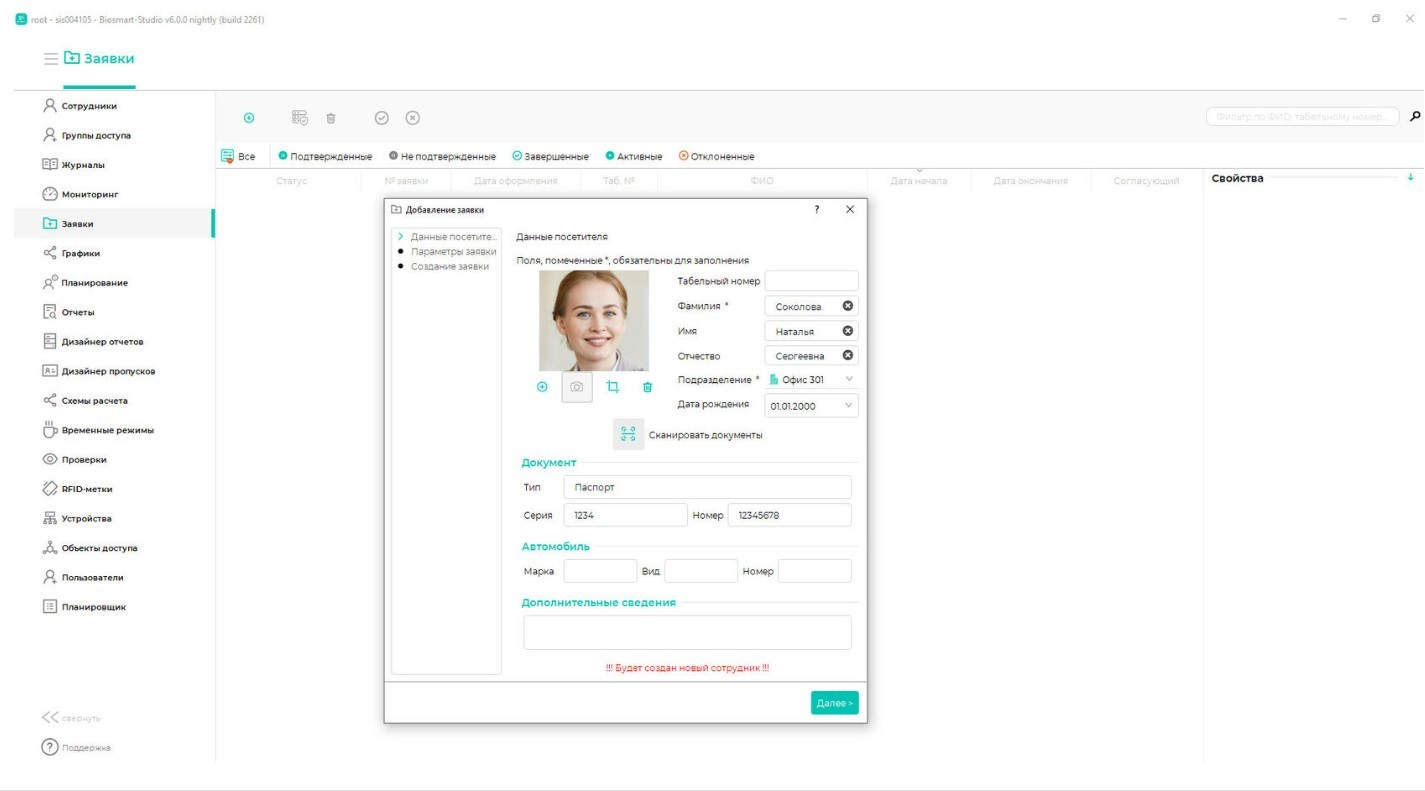Image resolution: width=1425 pixels, height=791 pixels.
Task: Click the Табельный номер input field
Action: [x=811, y=281]
